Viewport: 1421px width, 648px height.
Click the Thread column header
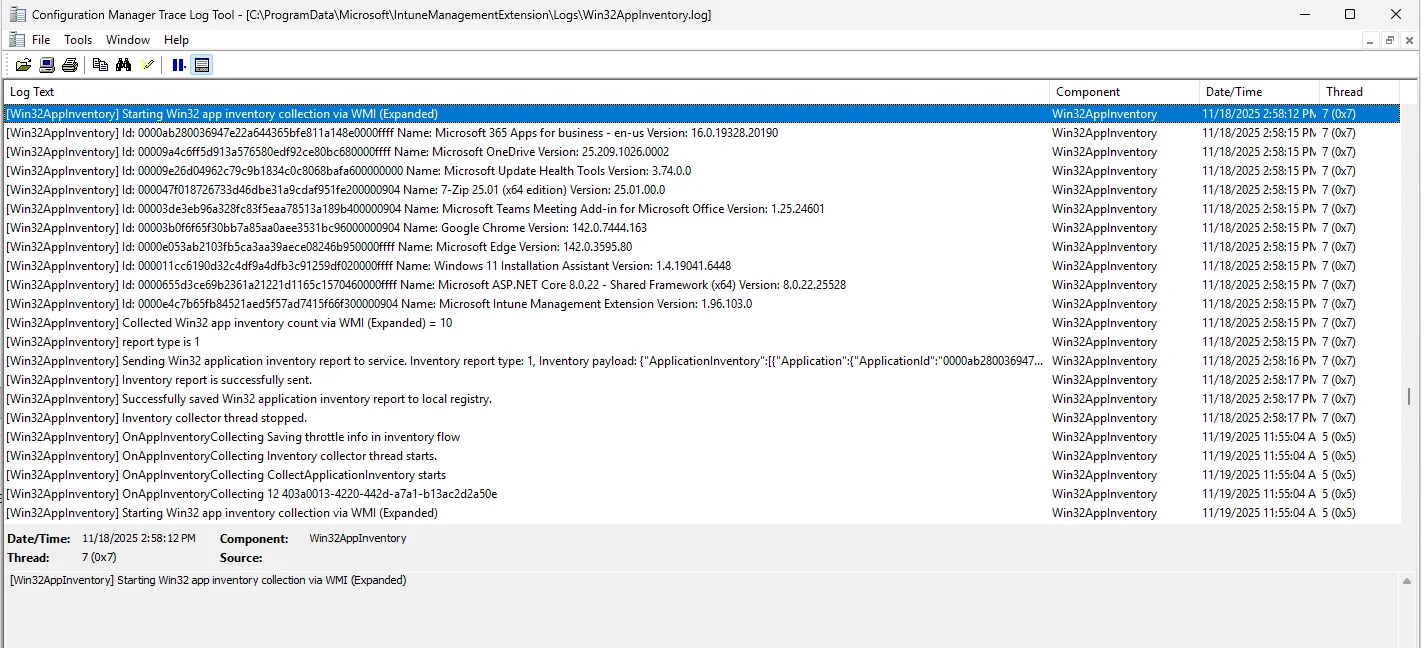(x=1359, y=92)
